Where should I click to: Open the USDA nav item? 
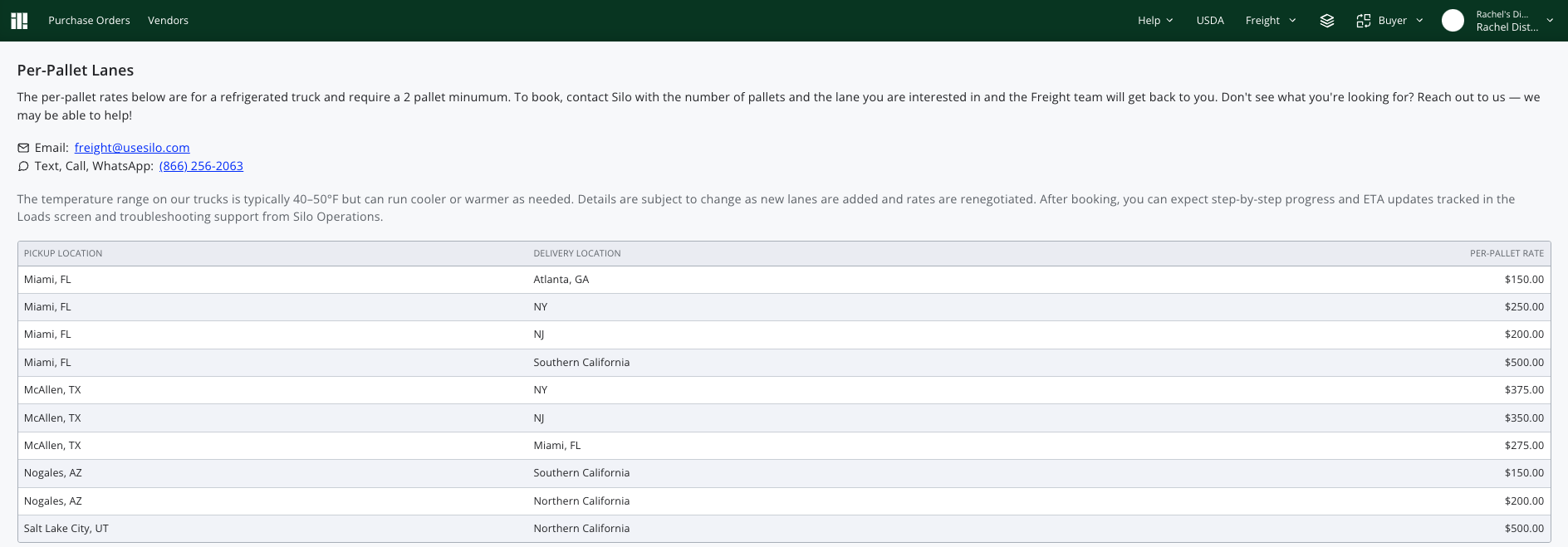(x=1210, y=21)
